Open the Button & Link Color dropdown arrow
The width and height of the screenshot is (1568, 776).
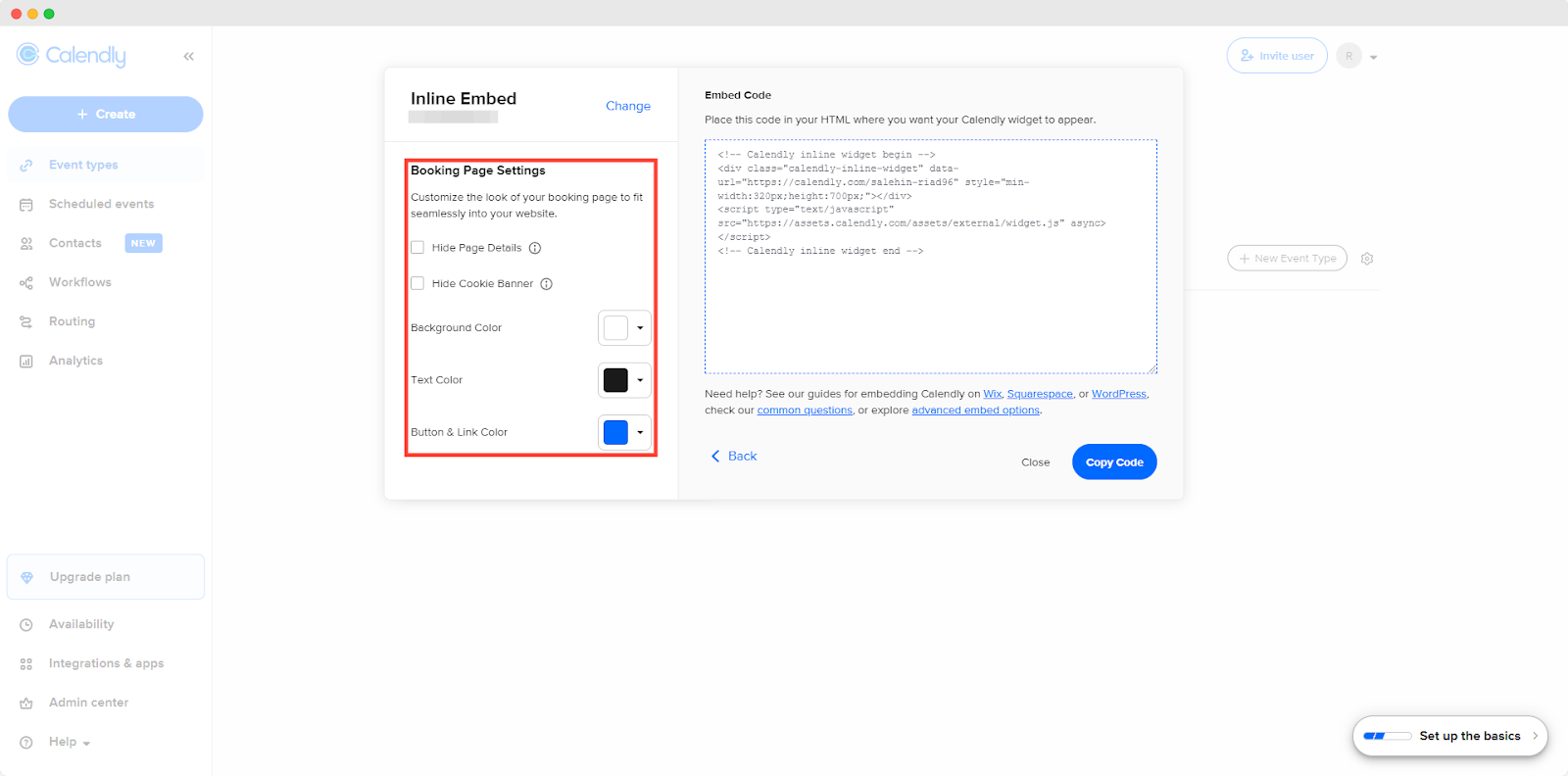tap(640, 432)
